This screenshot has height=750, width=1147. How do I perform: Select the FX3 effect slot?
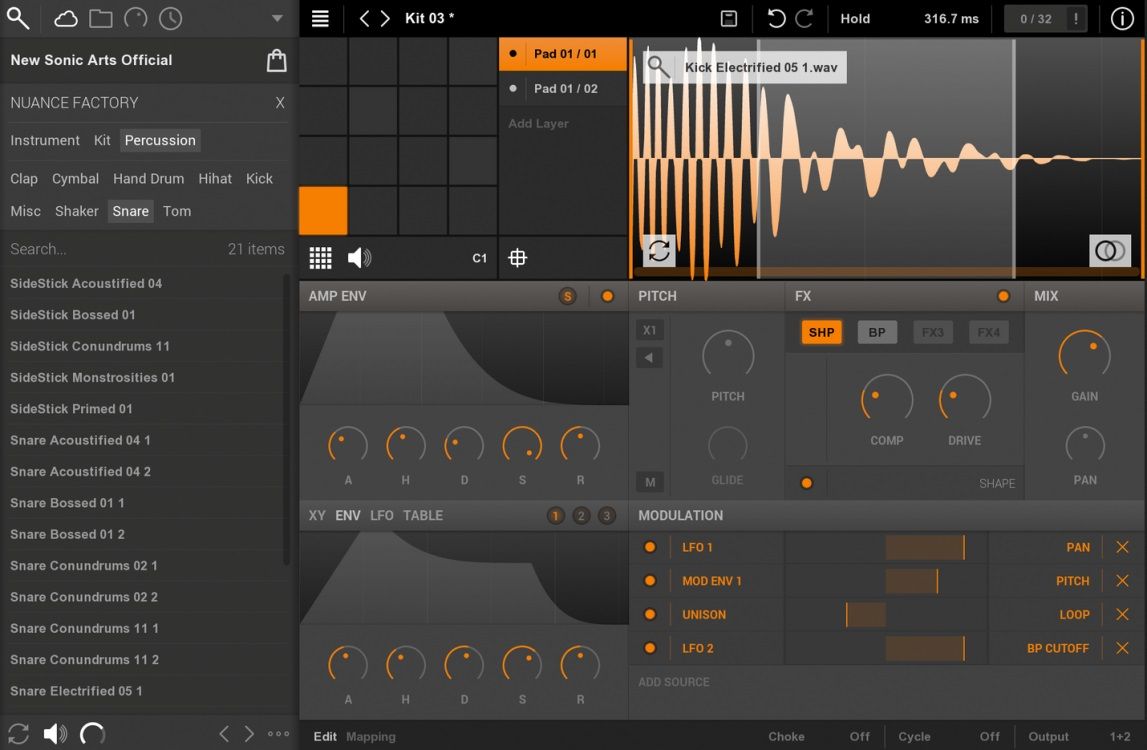pos(932,332)
